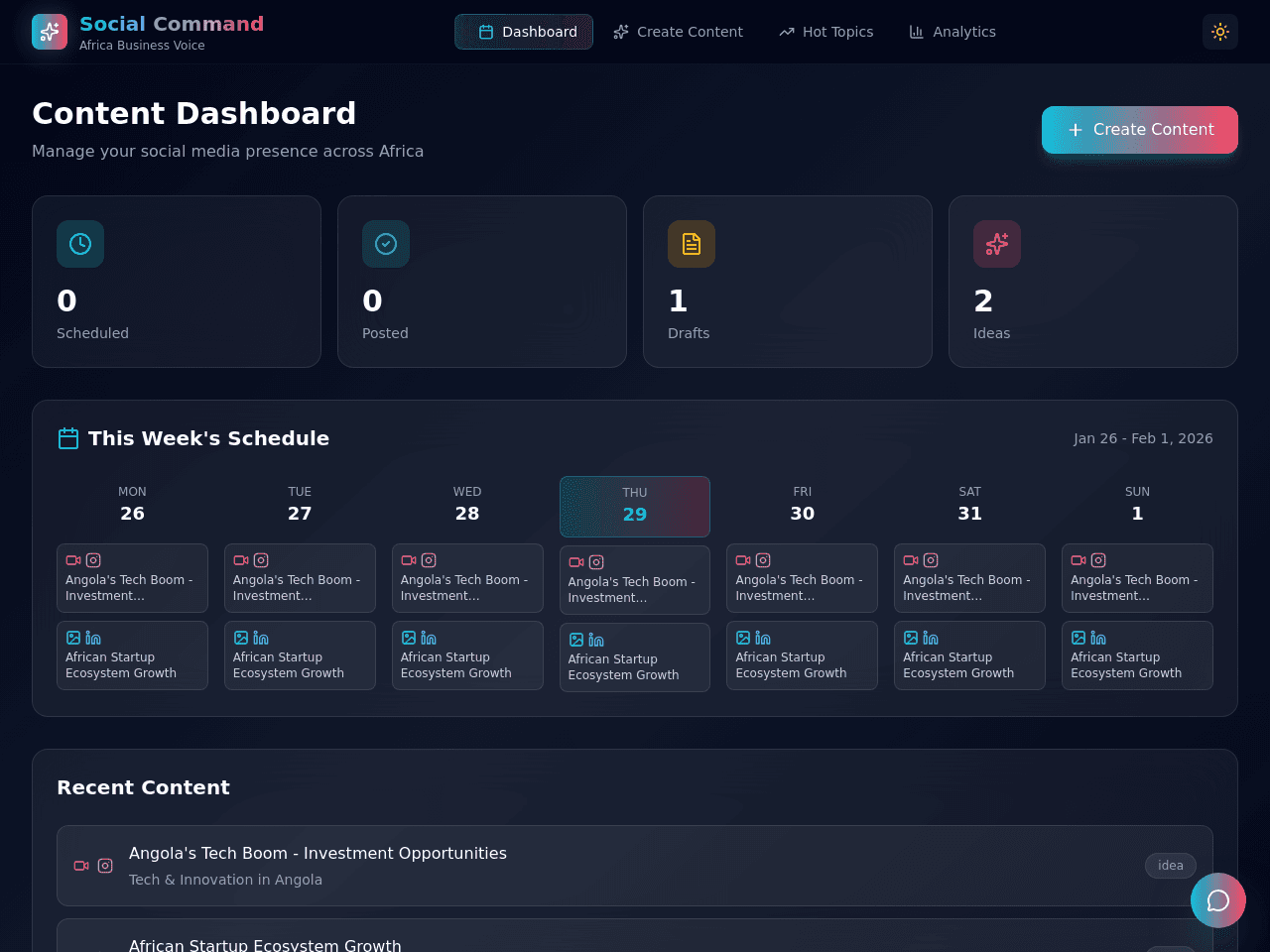Click the LinkedIn icon on Tuesday's African Startup card

261,638
